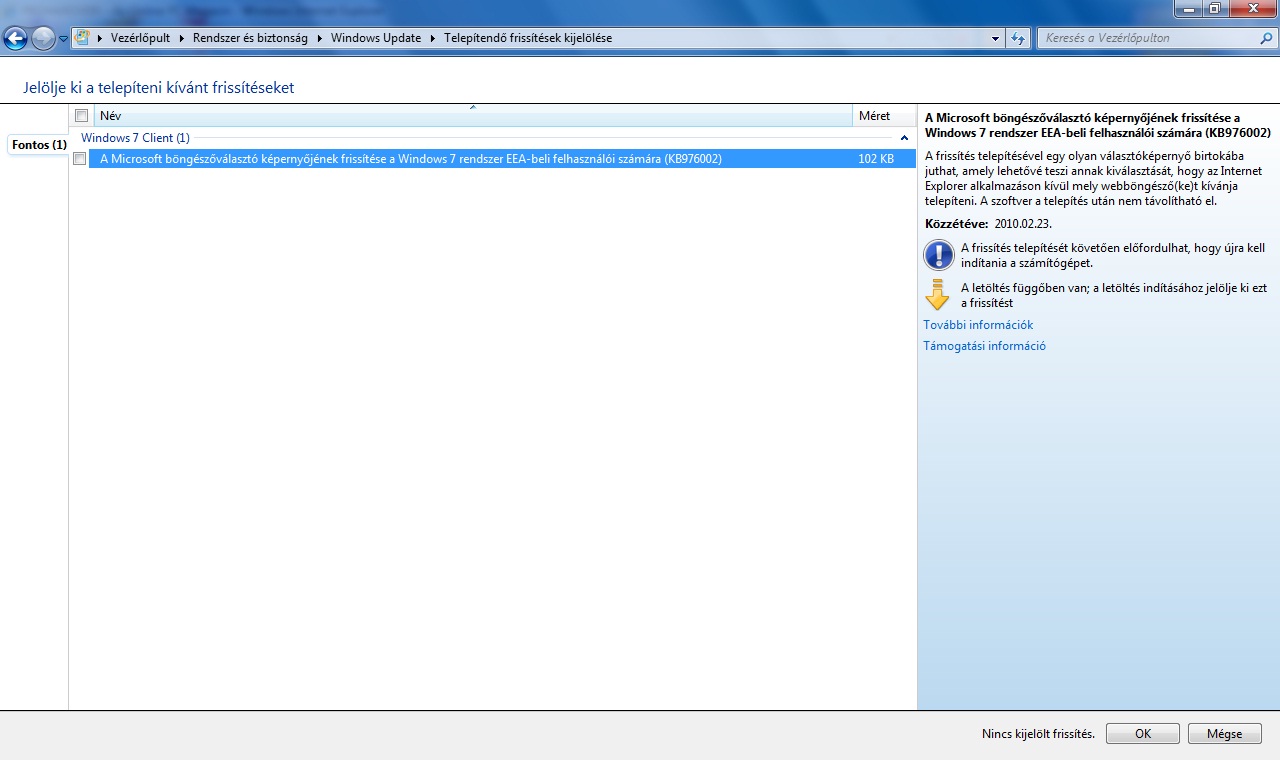Sort the list by the Méret column

point(884,116)
